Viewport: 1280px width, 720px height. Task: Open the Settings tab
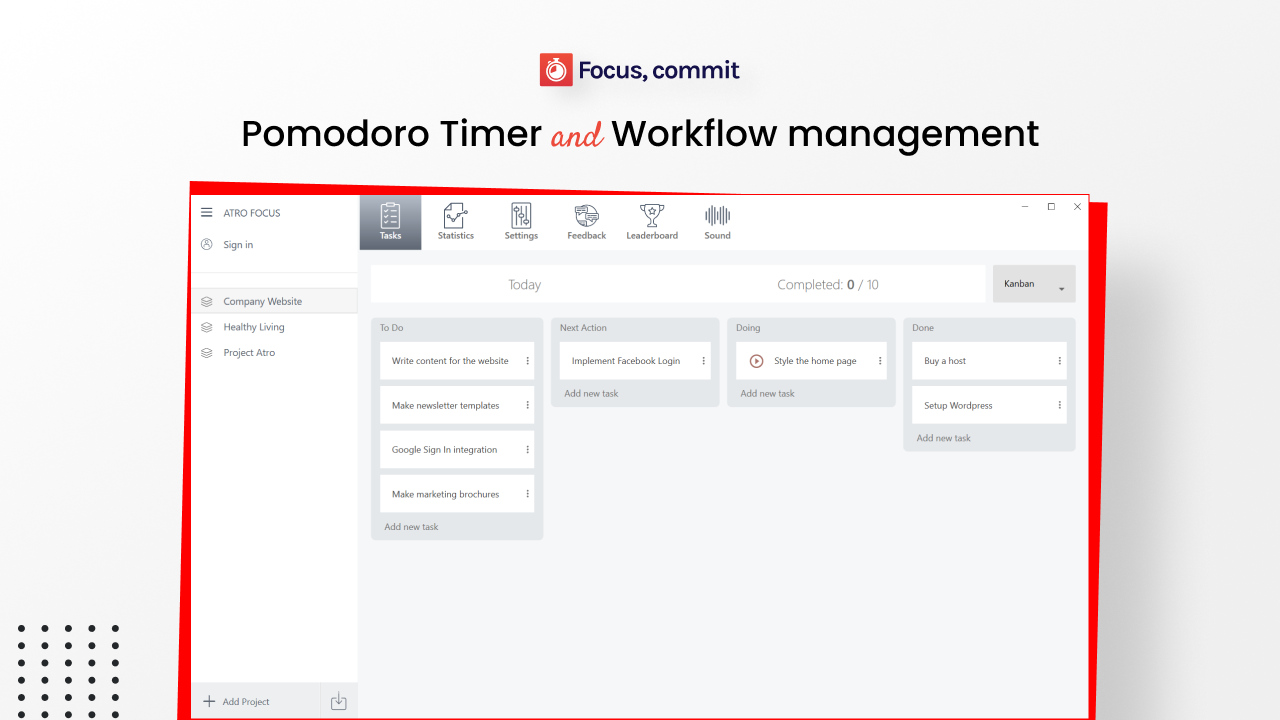521,222
